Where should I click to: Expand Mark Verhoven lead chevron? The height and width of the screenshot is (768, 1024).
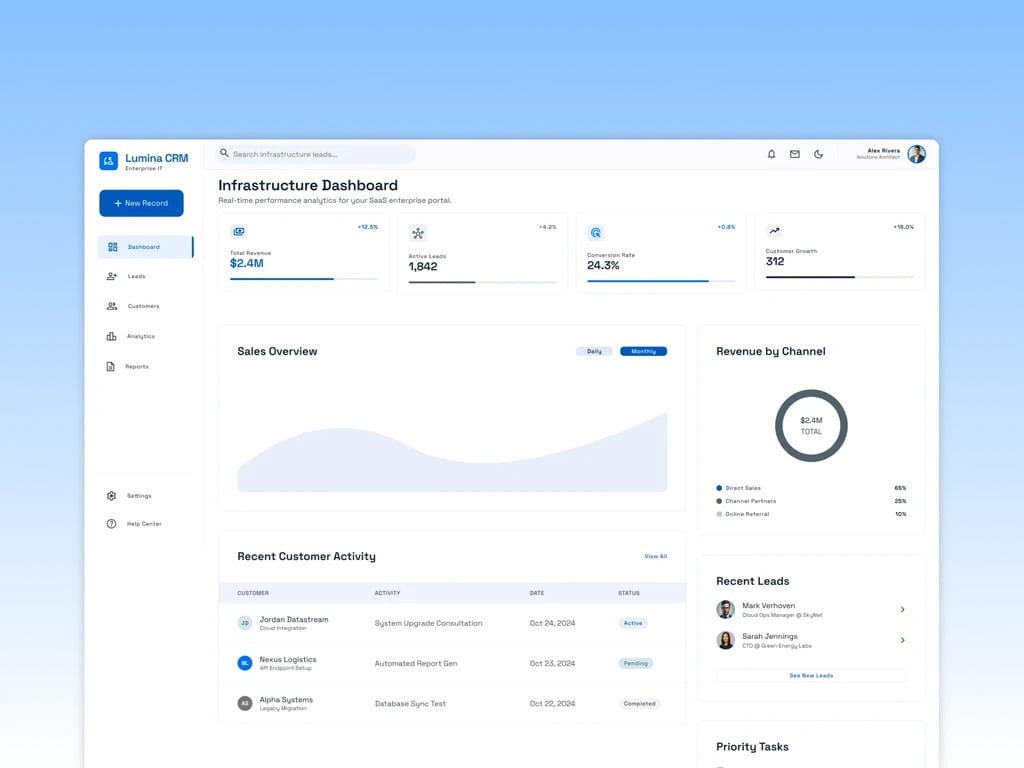click(x=903, y=609)
